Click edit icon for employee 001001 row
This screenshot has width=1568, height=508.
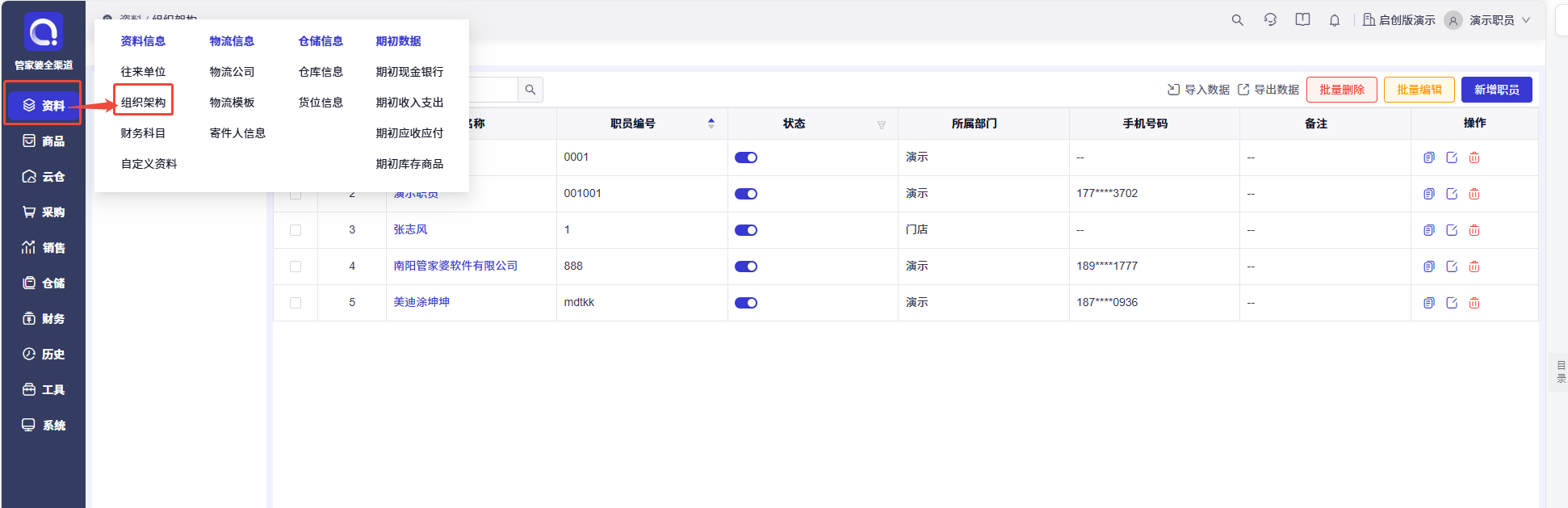1452,194
